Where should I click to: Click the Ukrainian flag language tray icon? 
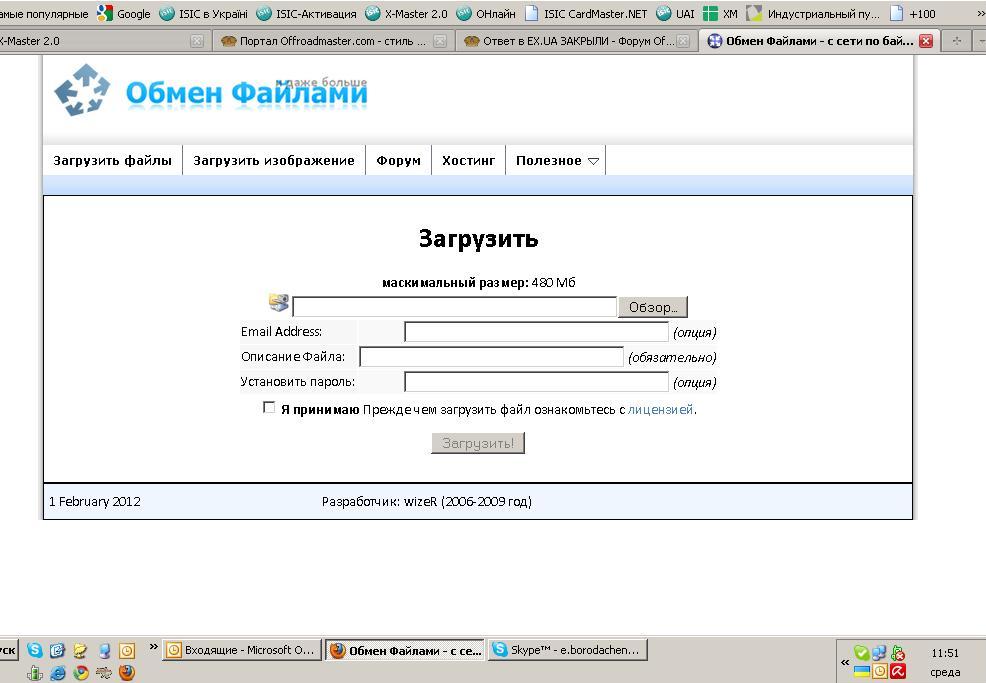[860, 671]
